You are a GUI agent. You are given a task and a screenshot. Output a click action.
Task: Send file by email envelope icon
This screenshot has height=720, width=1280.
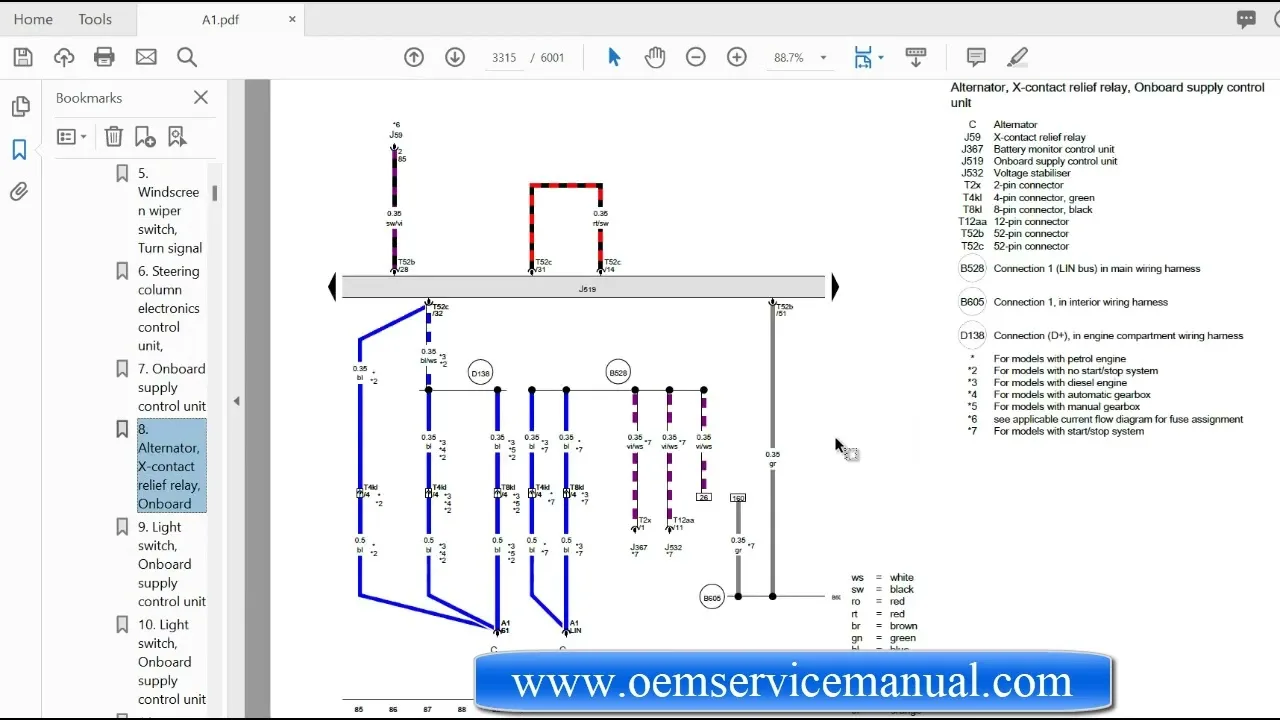pos(146,57)
